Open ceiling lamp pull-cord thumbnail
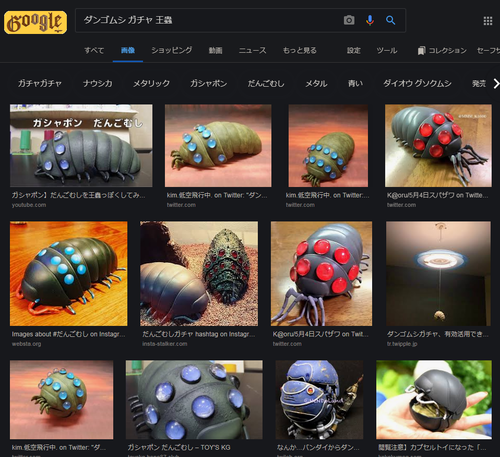The image size is (500, 457). 438,273
